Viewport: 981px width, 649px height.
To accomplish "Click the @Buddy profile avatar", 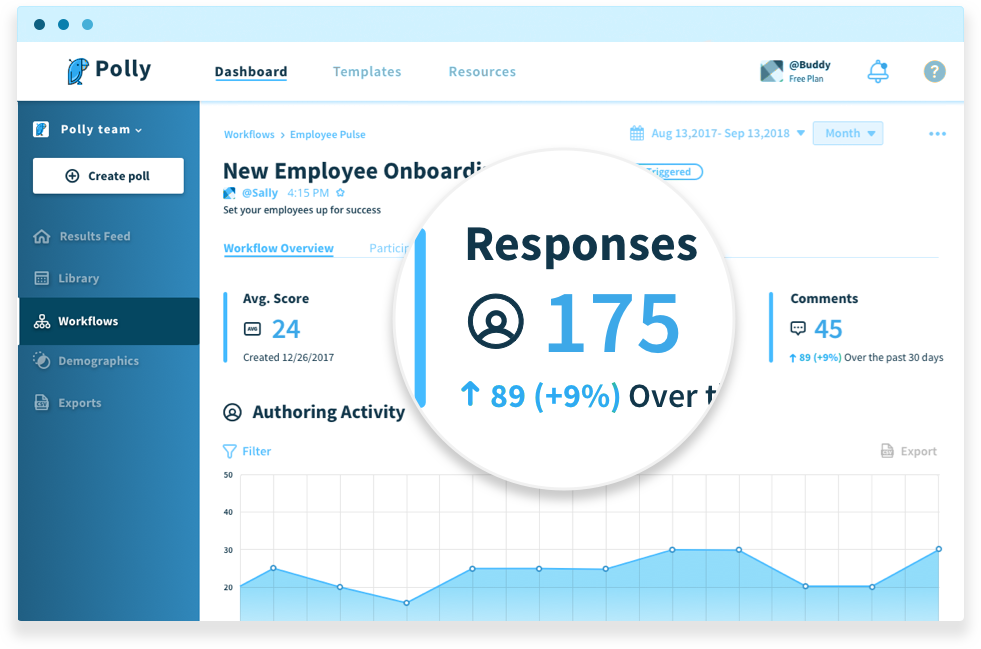I will point(771,71).
